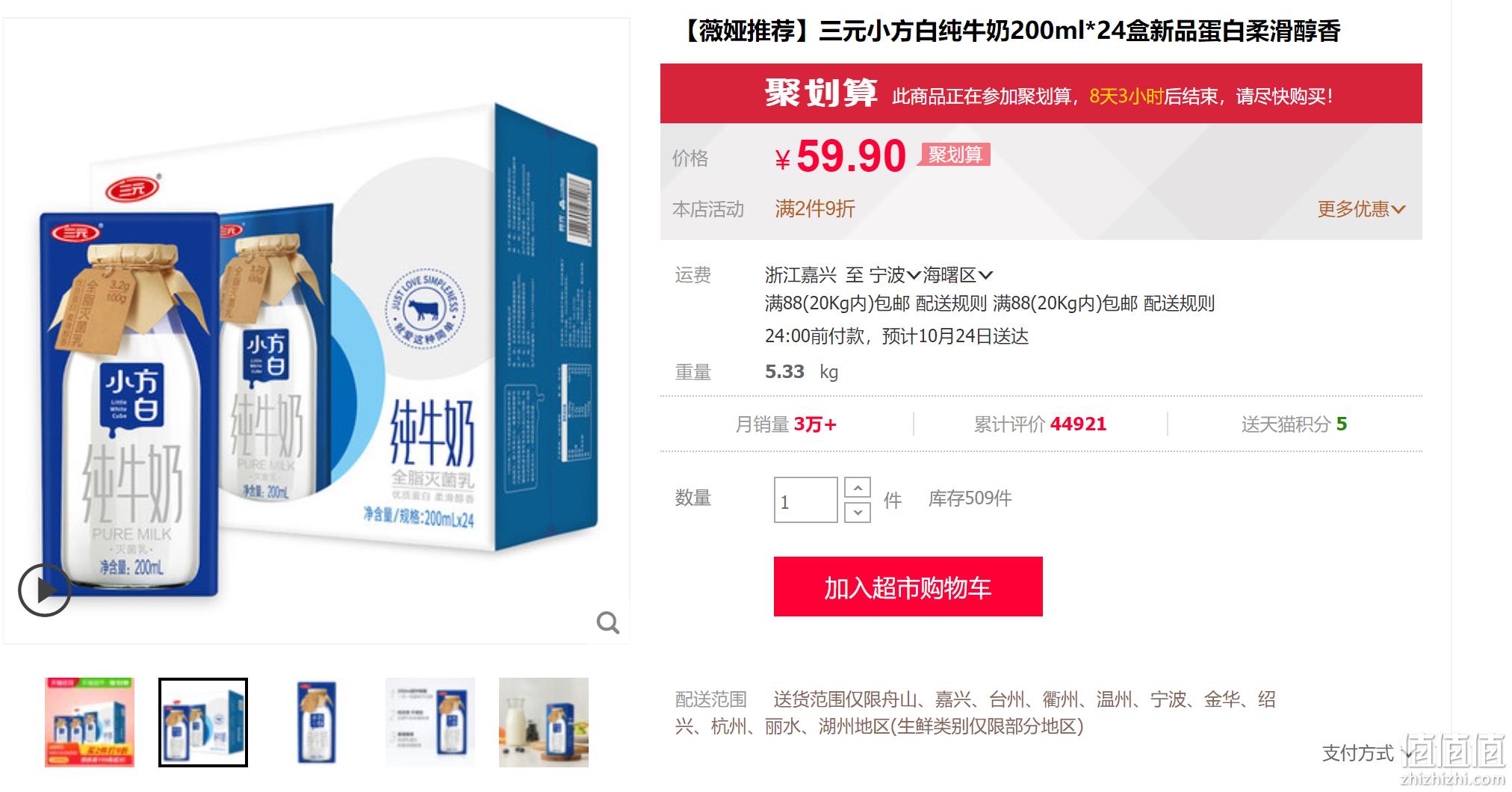Select the milk bottle lifestyle thumbnail
The height and width of the screenshot is (792, 1512).
click(x=544, y=723)
